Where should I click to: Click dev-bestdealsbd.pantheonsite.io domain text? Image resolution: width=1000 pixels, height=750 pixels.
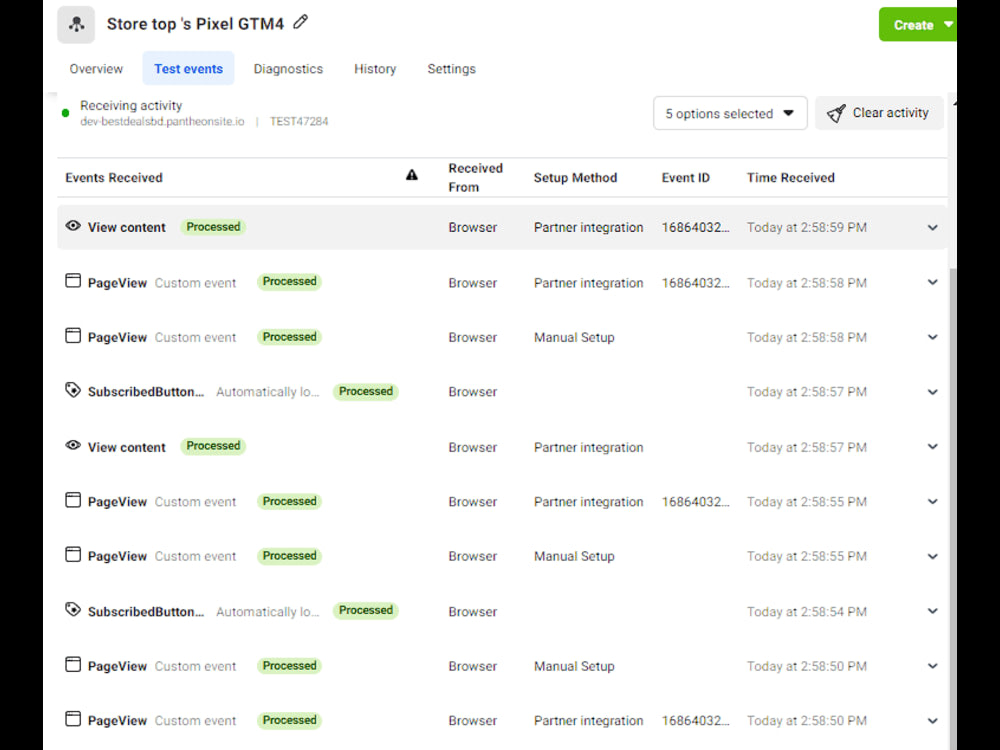point(162,122)
